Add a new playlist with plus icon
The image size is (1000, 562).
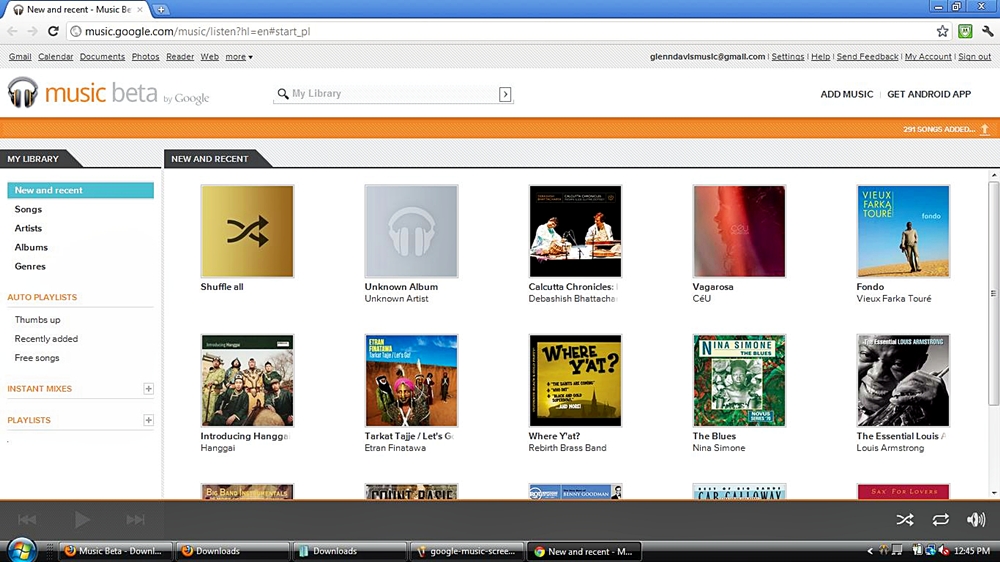pos(148,421)
